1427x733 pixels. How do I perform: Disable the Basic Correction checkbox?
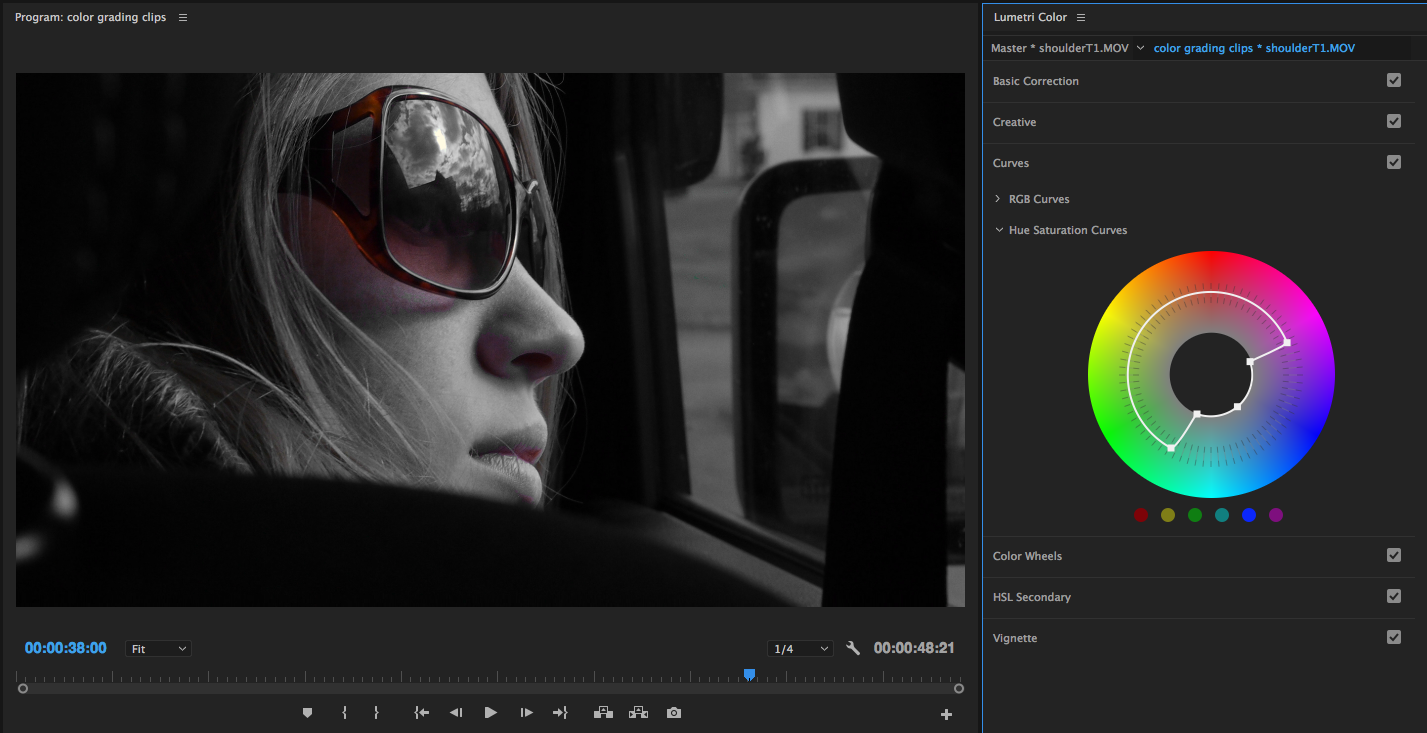[x=1394, y=80]
